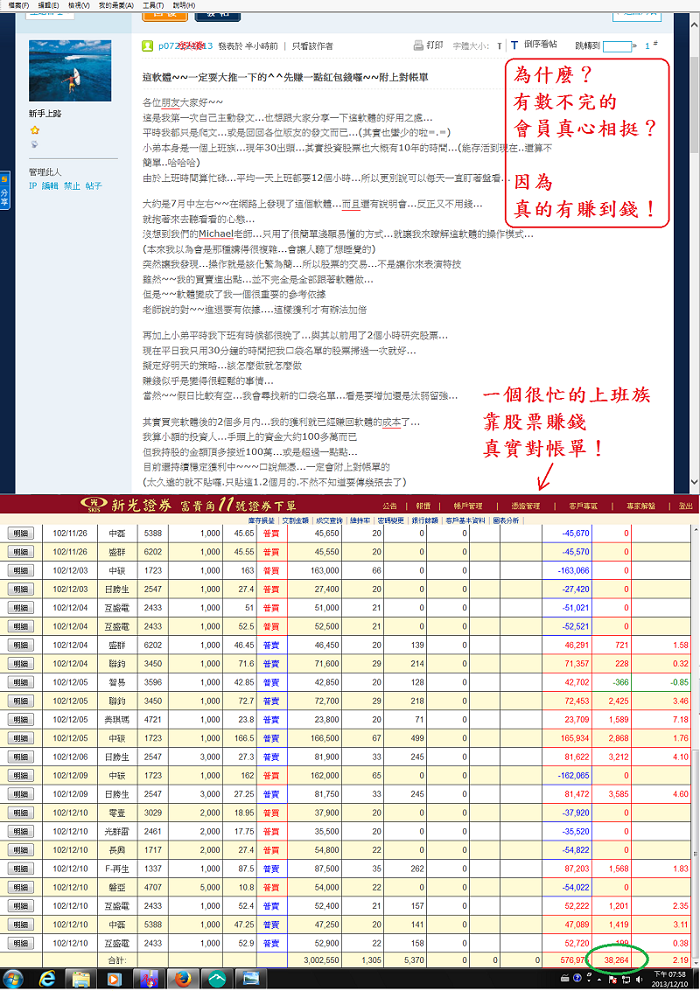
Task: Open 報價 in the 新光證券 navigation
Action: [x=423, y=506]
